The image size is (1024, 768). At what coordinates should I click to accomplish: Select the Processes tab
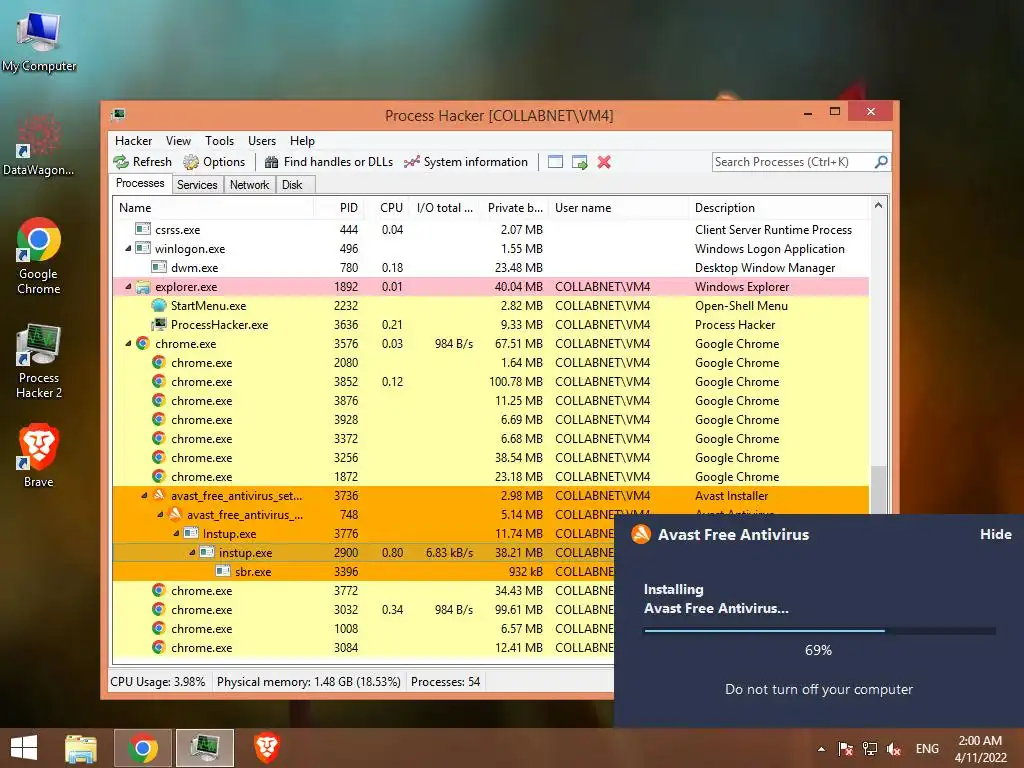pyautogui.click(x=140, y=184)
